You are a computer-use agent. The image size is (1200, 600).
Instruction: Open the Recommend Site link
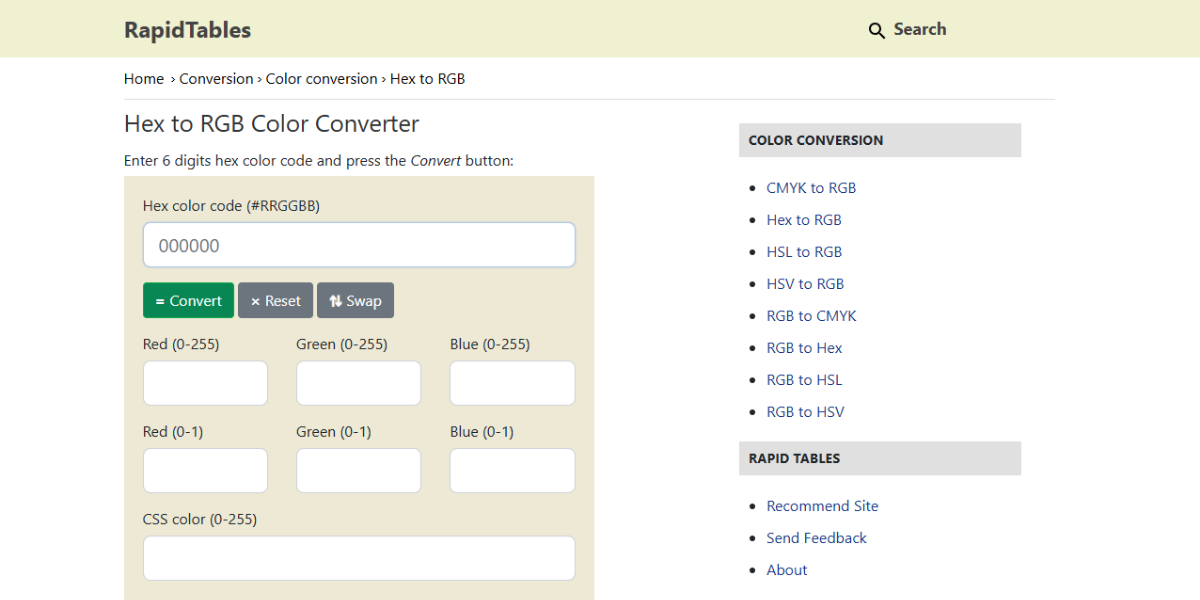pos(822,506)
